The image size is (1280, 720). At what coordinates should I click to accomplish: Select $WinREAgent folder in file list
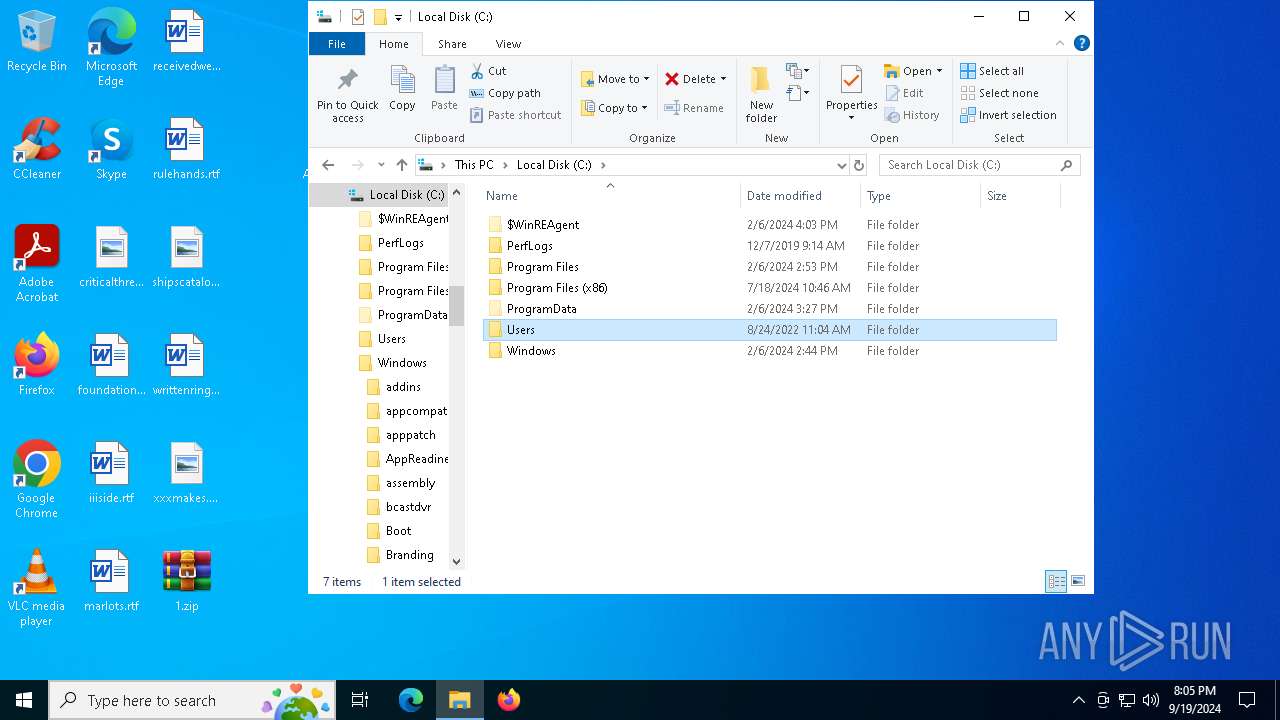pyautogui.click(x=769, y=225)
